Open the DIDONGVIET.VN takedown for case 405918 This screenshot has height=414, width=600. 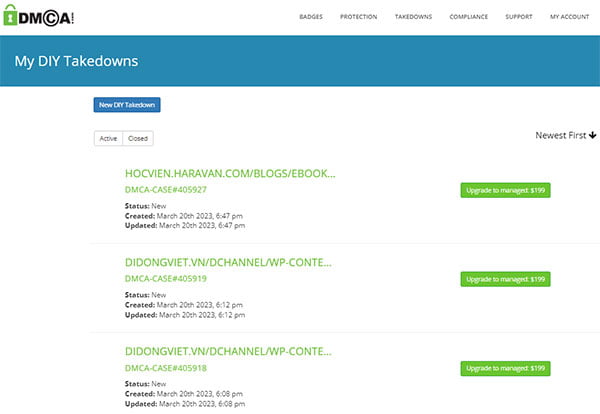click(x=228, y=352)
